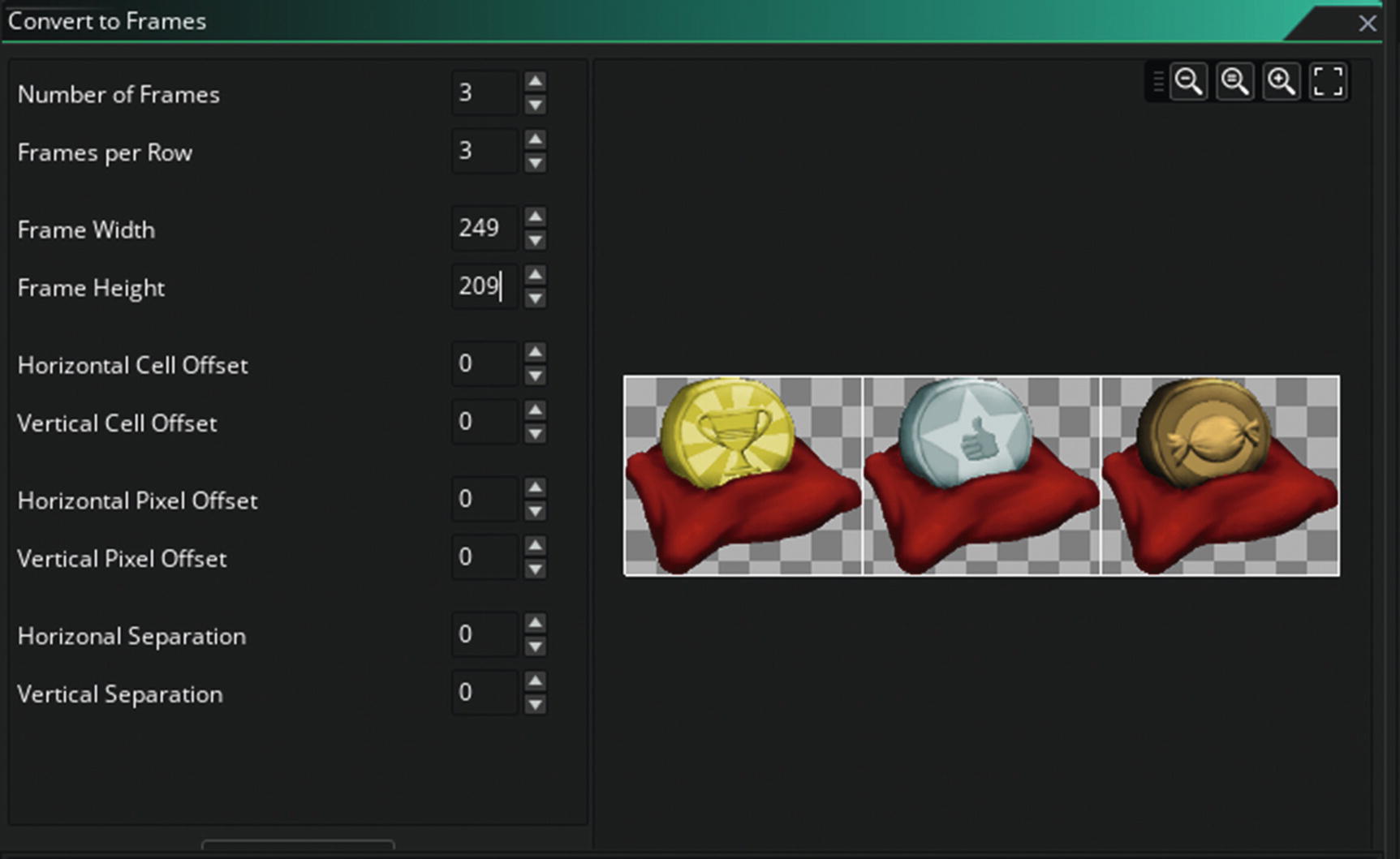Select the gold trophy coin frame
The height and width of the screenshot is (859, 1400).
[x=743, y=475]
